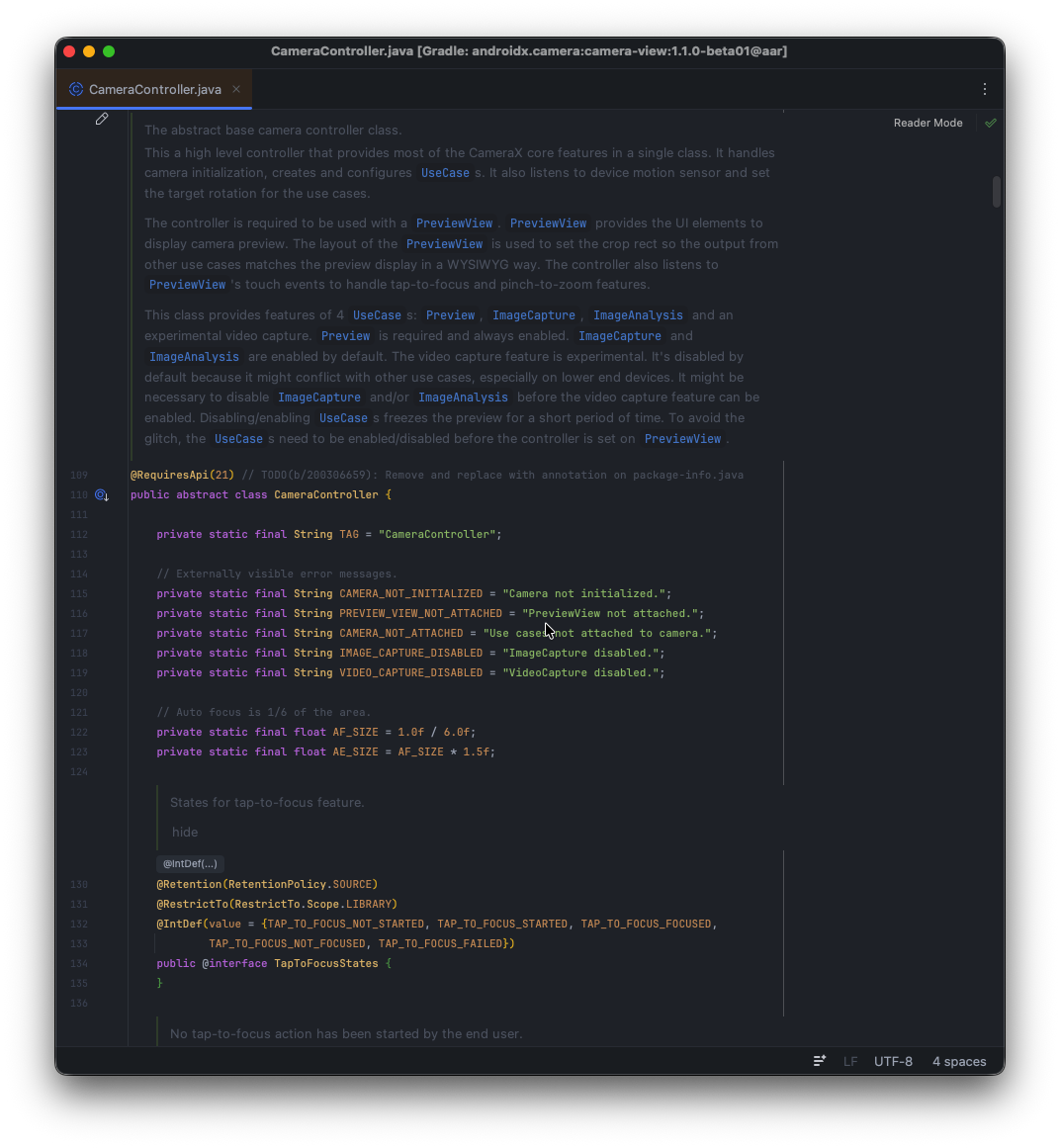Follow the ImageCapture link in the documentation
This screenshot has height=1148, width=1060.
pos(533,315)
